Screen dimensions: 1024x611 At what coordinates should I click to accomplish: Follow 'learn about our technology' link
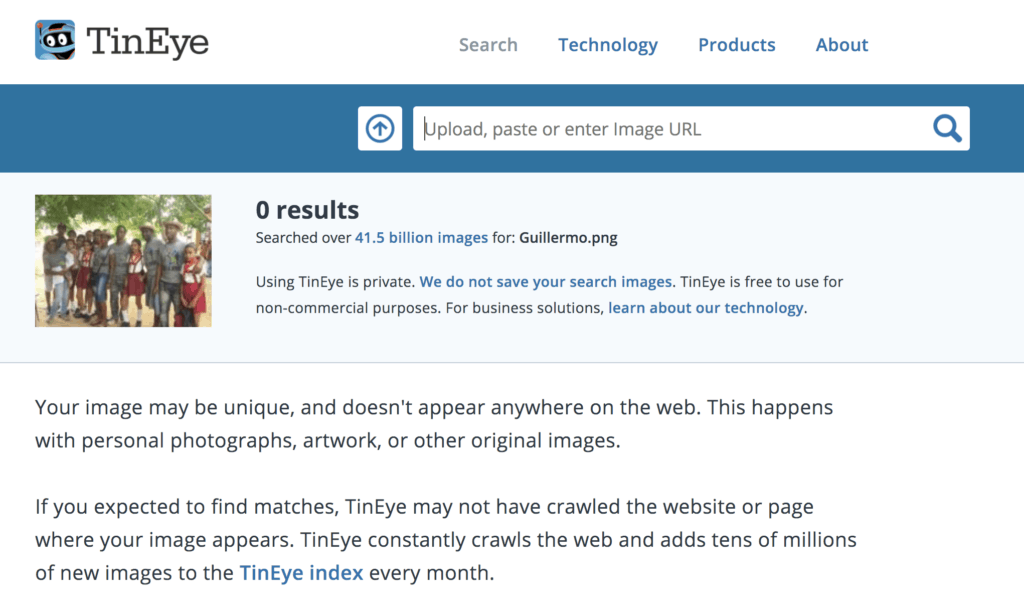[707, 308]
